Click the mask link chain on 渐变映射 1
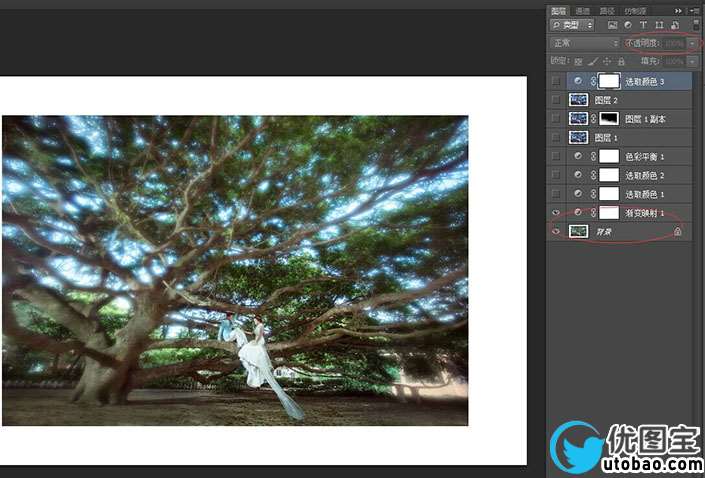 tap(593, 213)
